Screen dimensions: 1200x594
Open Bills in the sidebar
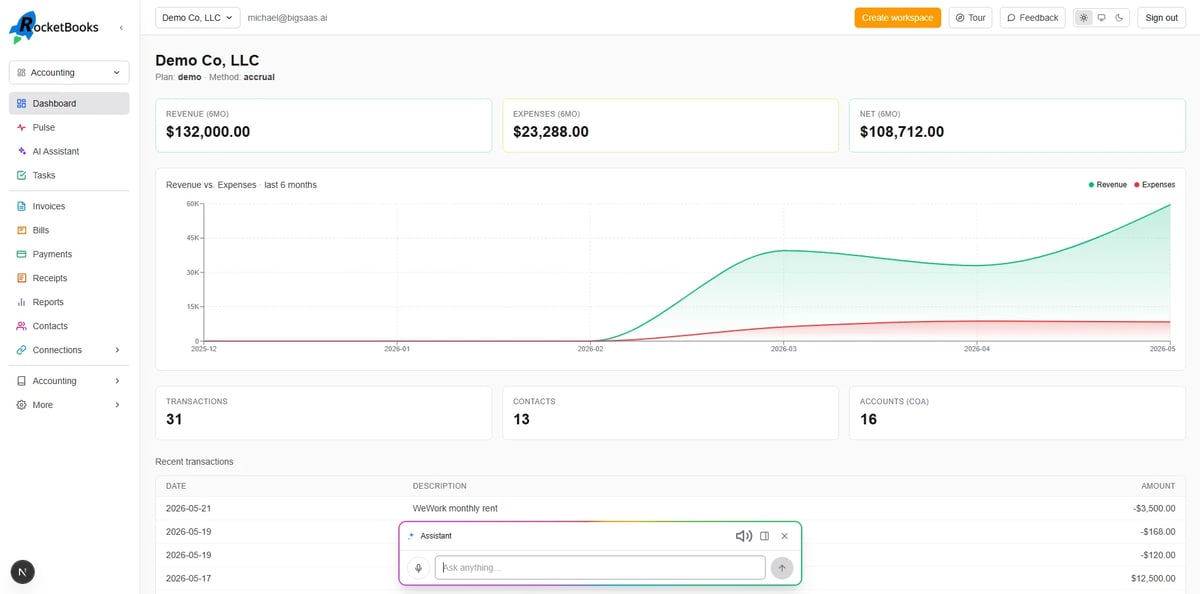[69, 230]
